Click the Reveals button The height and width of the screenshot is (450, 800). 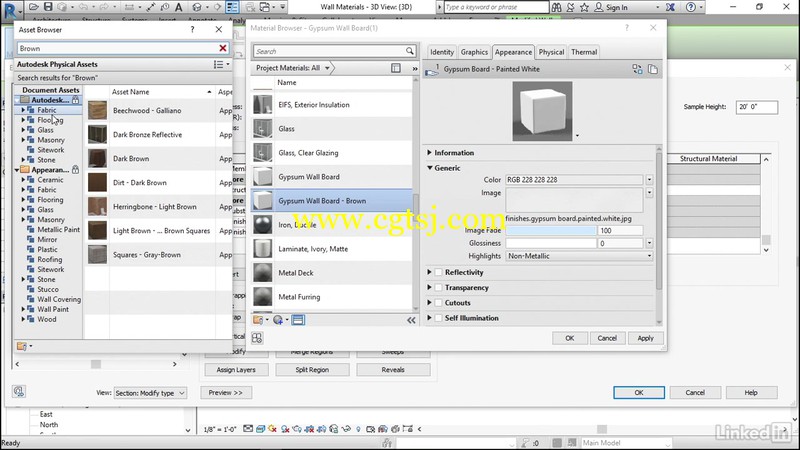[x=393, y=370]
